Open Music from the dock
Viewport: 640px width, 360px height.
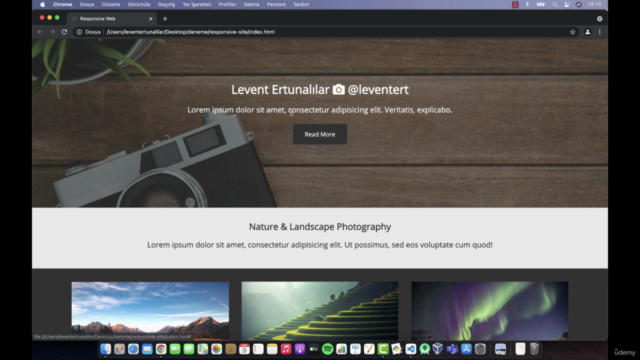pos(286,349)
